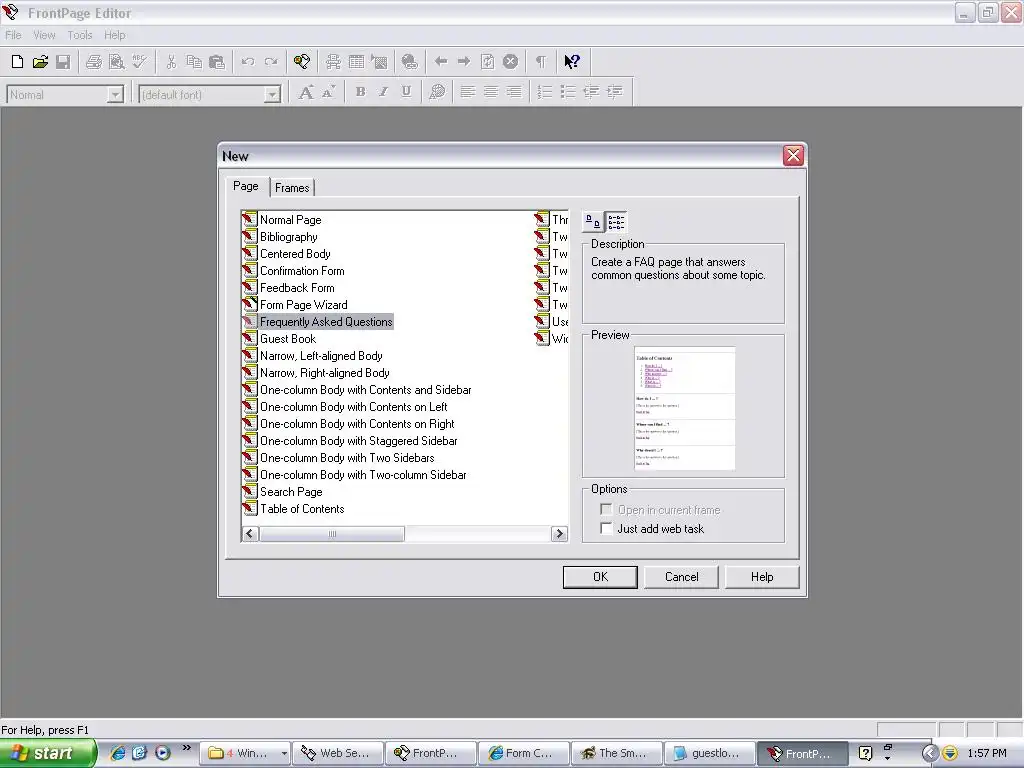Toggle Bold formatting button

360,93
